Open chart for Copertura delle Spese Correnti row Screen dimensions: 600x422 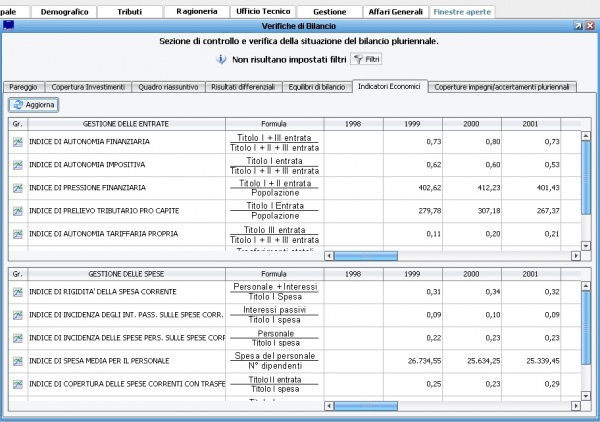coord(18,384)
